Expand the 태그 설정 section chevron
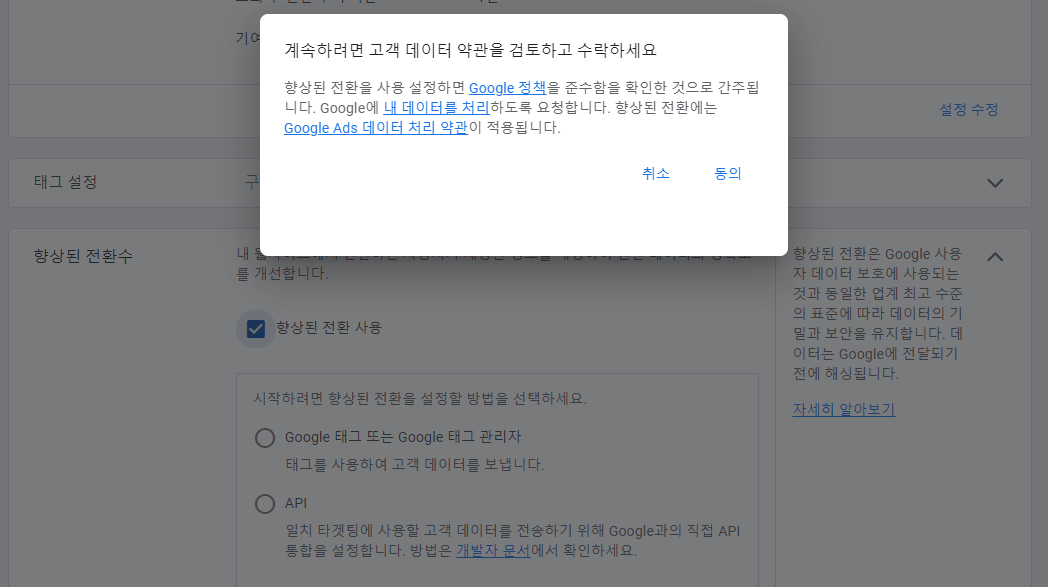1048x587 pixels. pyautogui.click(x=995, y=183)
